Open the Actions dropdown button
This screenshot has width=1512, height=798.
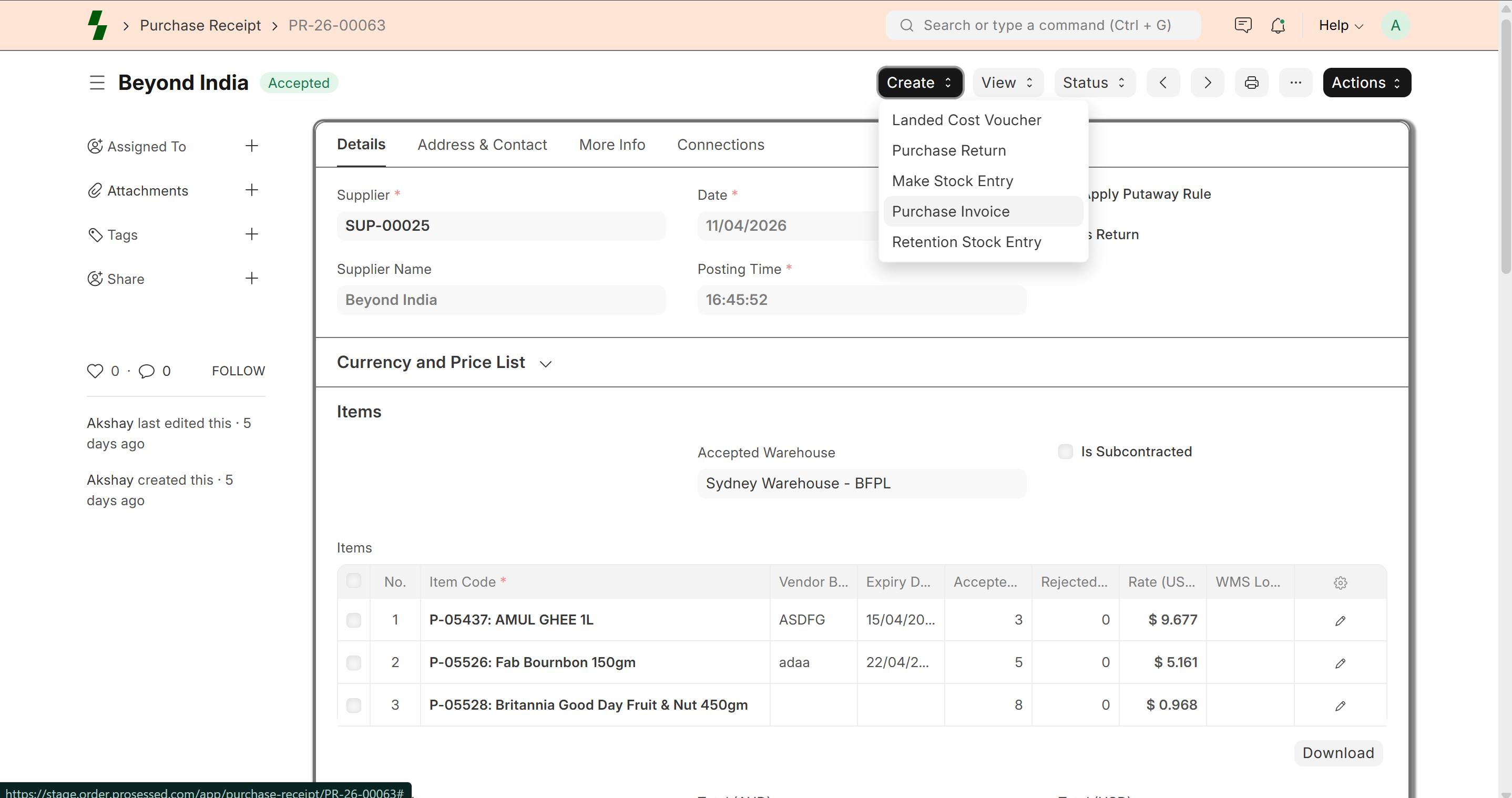click(1366, 83)
